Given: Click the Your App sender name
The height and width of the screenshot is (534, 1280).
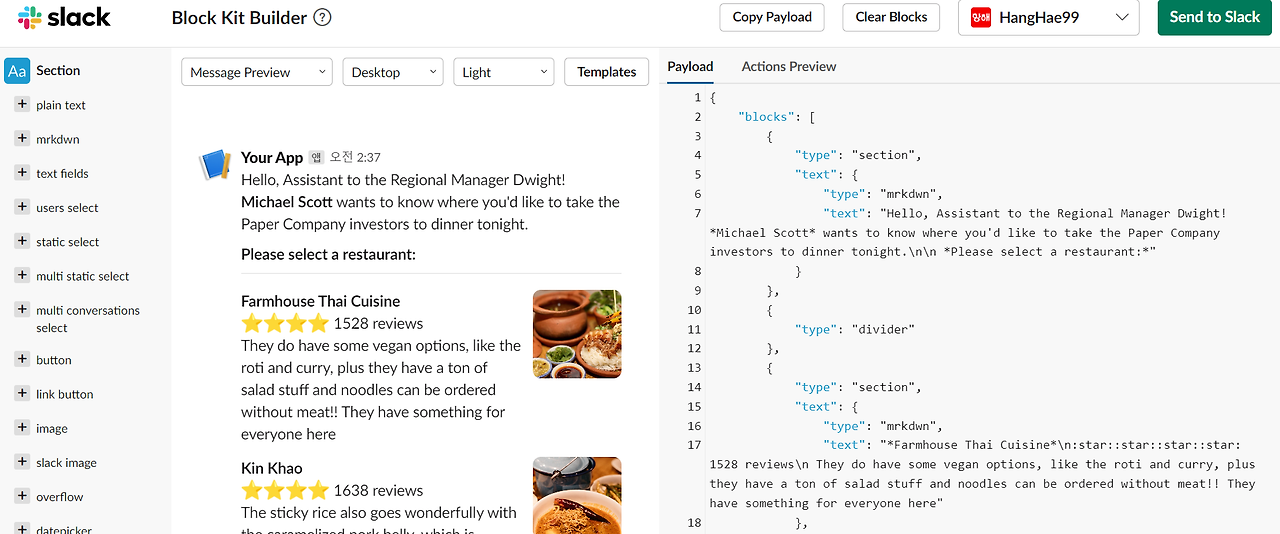Looking at the screenshot, I should tap(272, 157).
